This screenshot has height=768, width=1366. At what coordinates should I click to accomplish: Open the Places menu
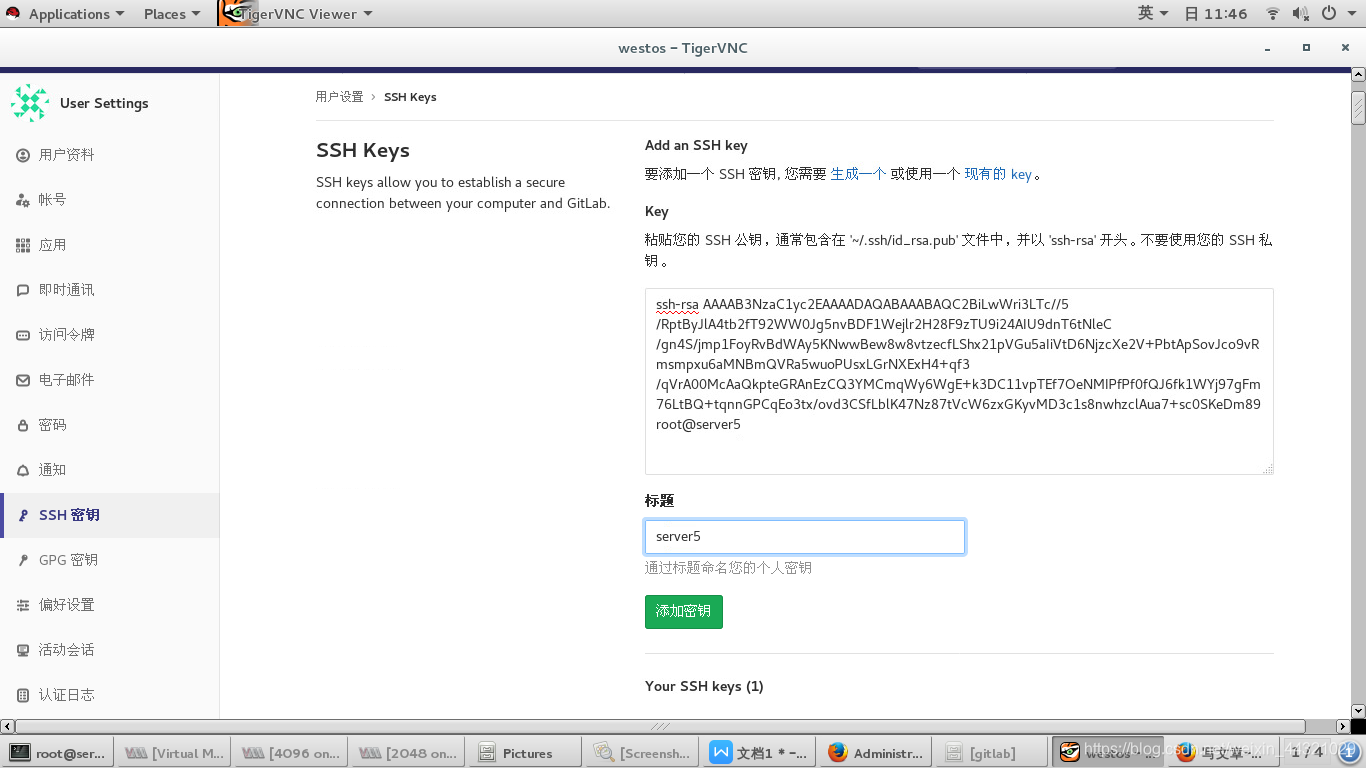(171, 14)
